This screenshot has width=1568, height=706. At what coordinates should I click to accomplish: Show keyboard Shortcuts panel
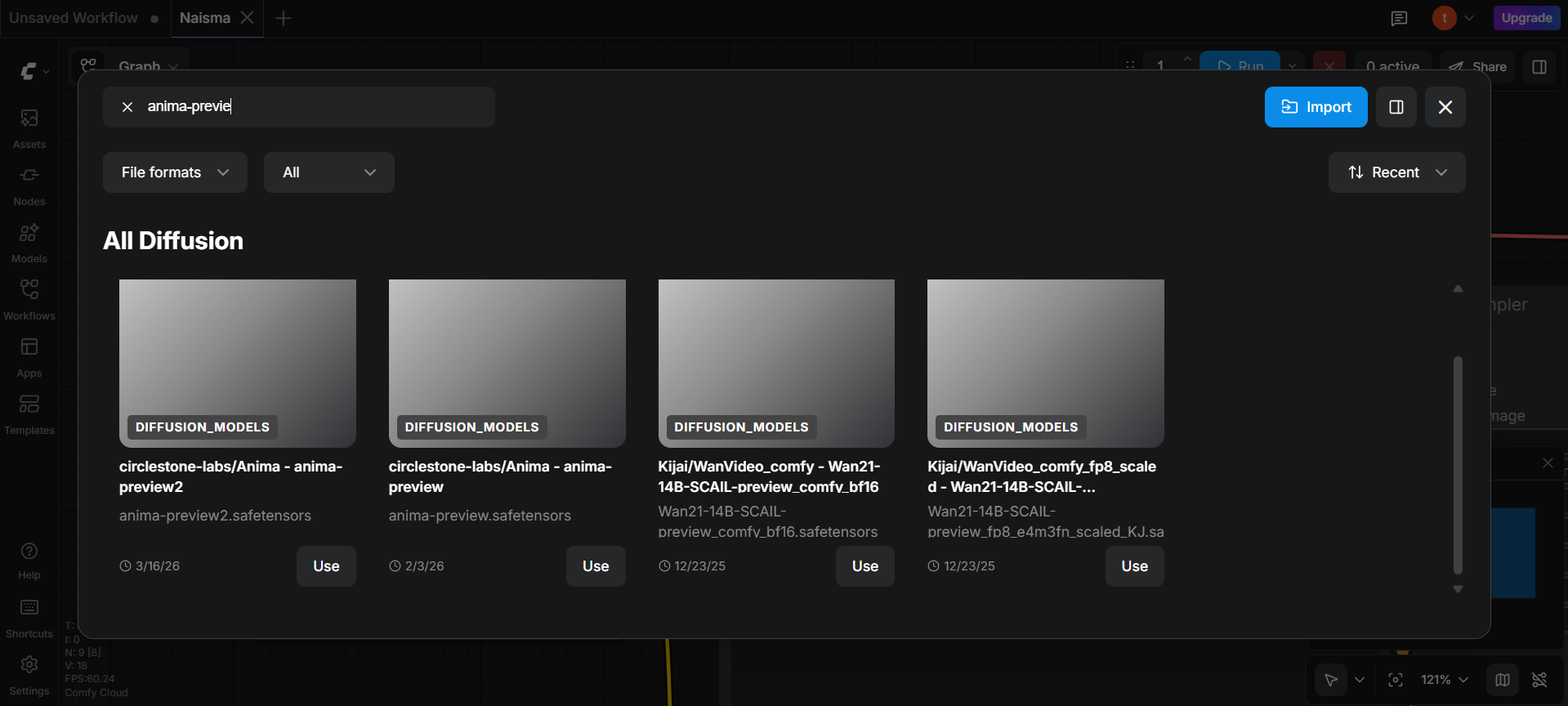pyautogui.click(x=29, y=619)
